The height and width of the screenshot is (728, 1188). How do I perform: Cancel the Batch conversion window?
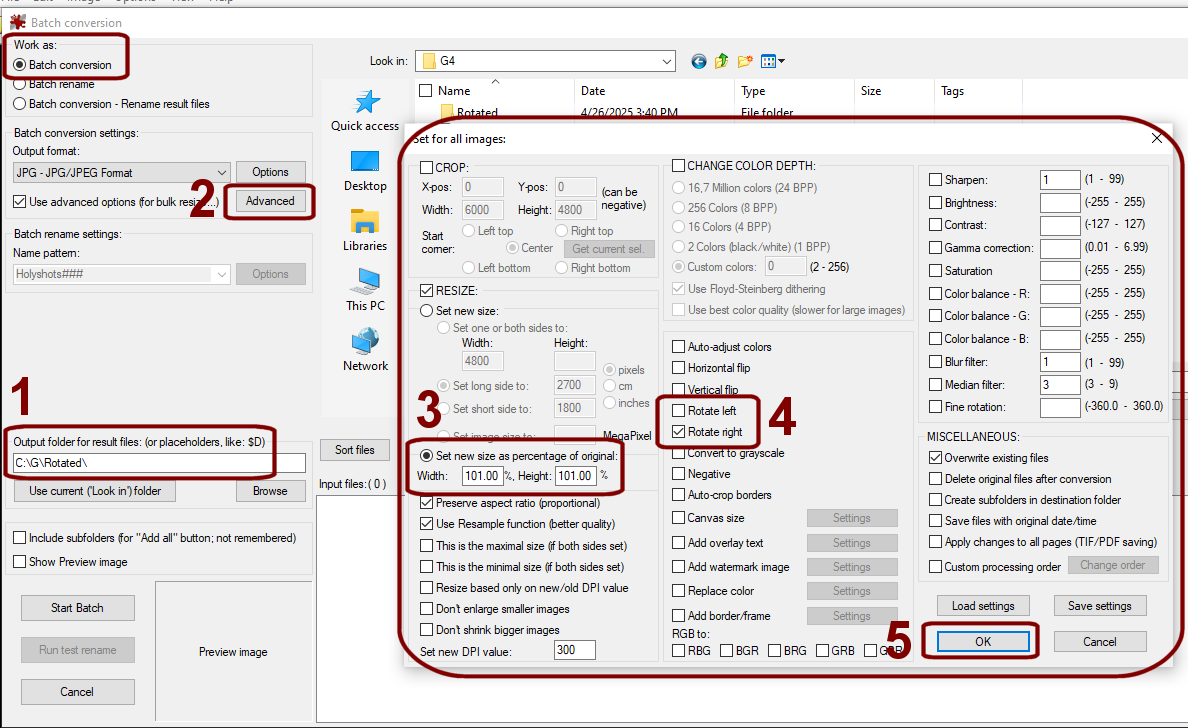tap(77, 692)
